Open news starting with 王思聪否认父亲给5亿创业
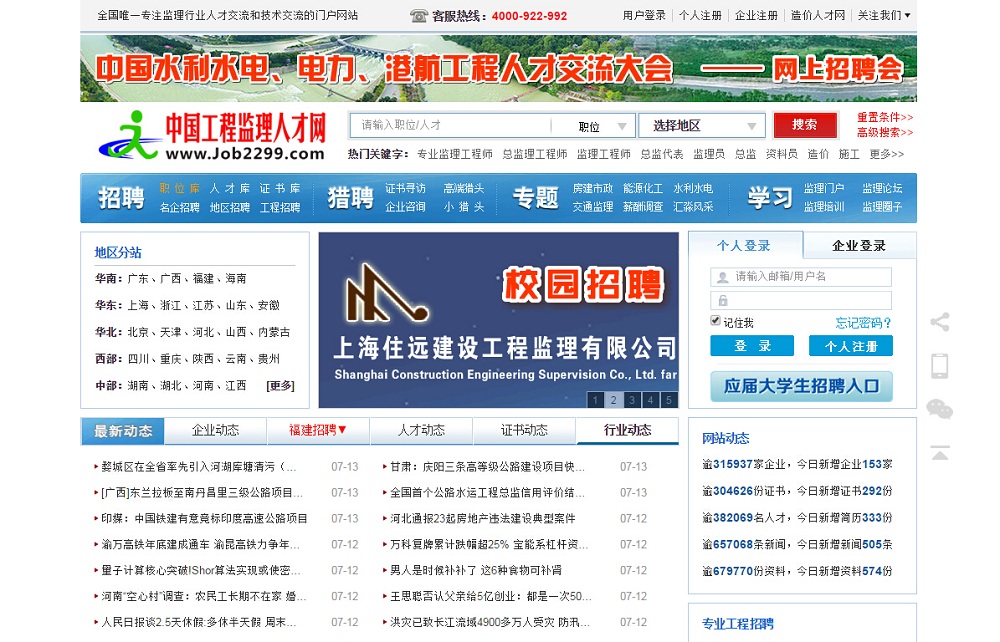 coord(490,597)
